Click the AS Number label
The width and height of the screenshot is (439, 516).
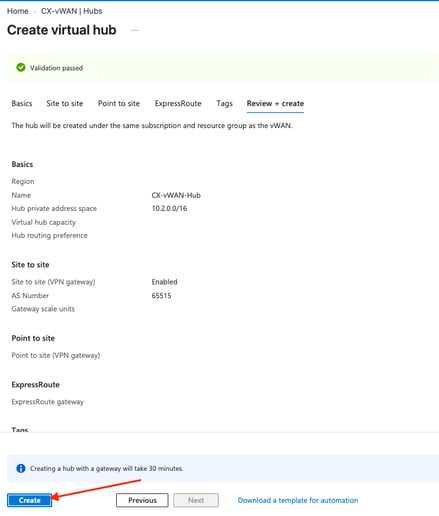30,295
